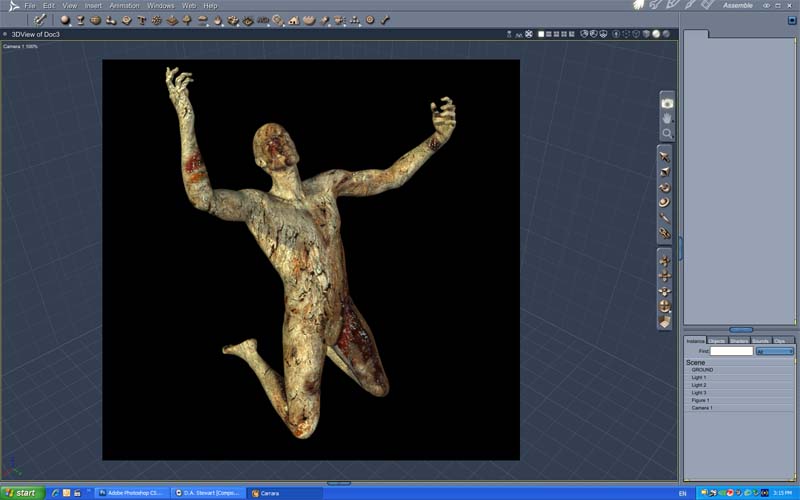Switch to the Shaders tab
Viewport: 800px width, 500px height.
point(739,340)
